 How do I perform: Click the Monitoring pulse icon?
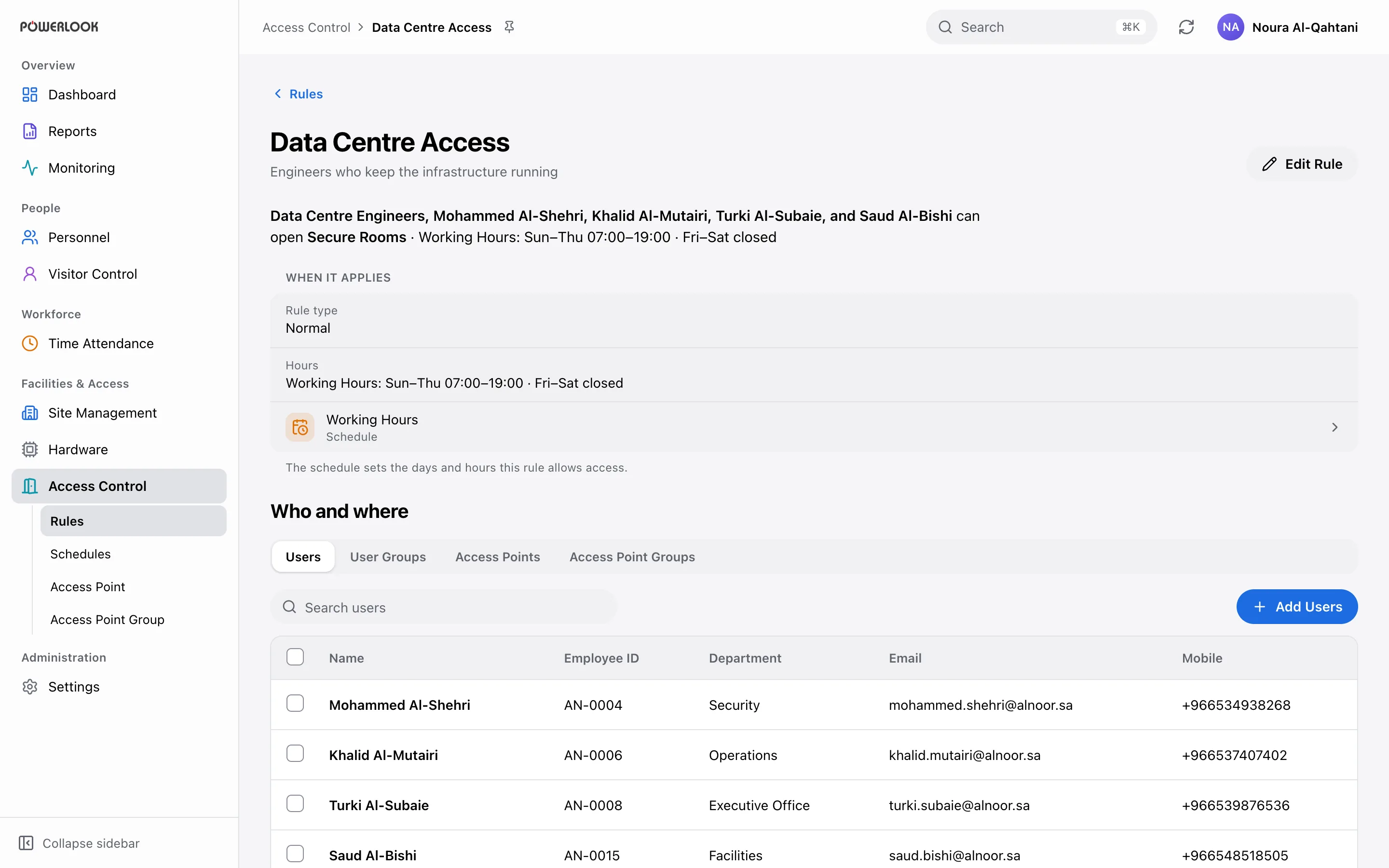point(30,168)
